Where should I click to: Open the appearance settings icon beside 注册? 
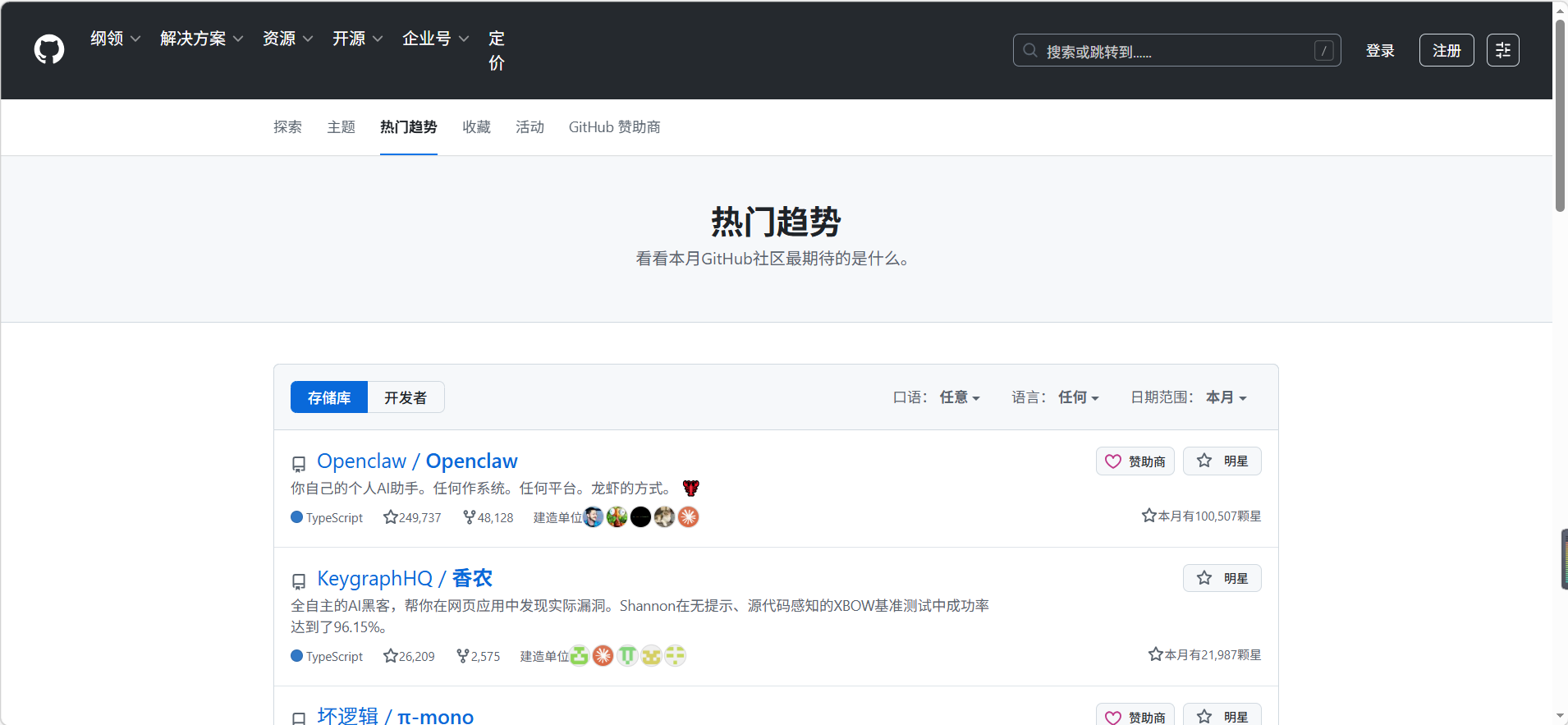1502,50
